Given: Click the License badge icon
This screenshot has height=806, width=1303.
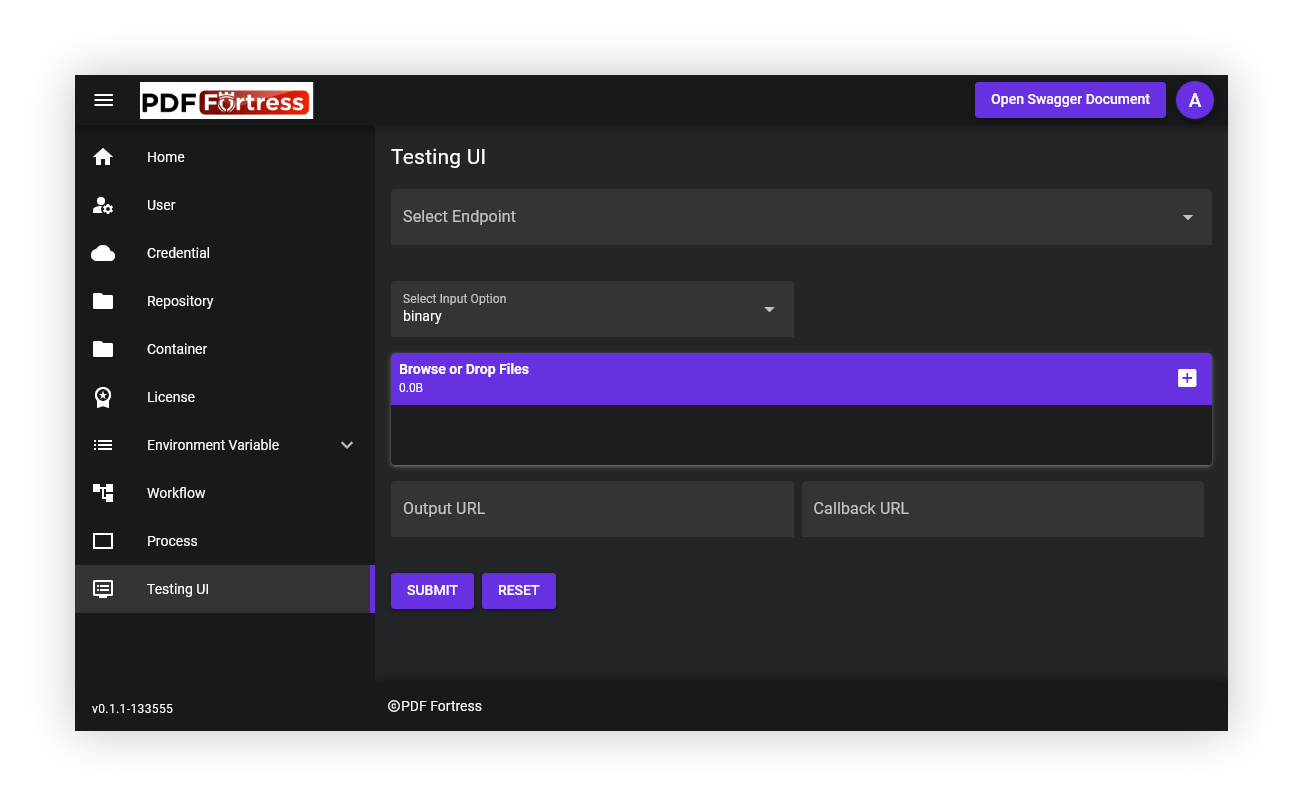Looking at the screenshot, I should coord(103,397).
